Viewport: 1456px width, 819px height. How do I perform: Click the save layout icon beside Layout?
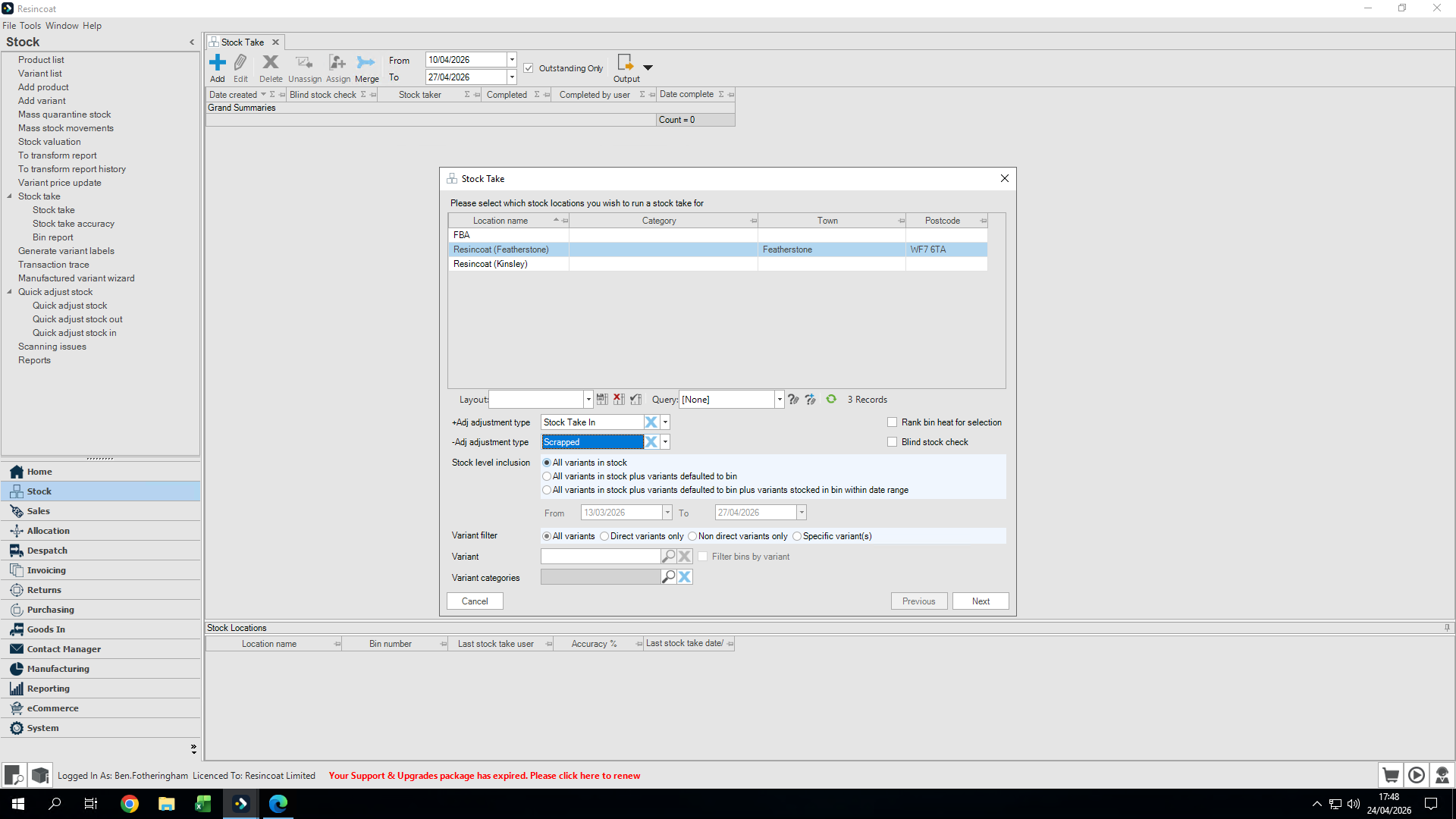click(602, 400)
